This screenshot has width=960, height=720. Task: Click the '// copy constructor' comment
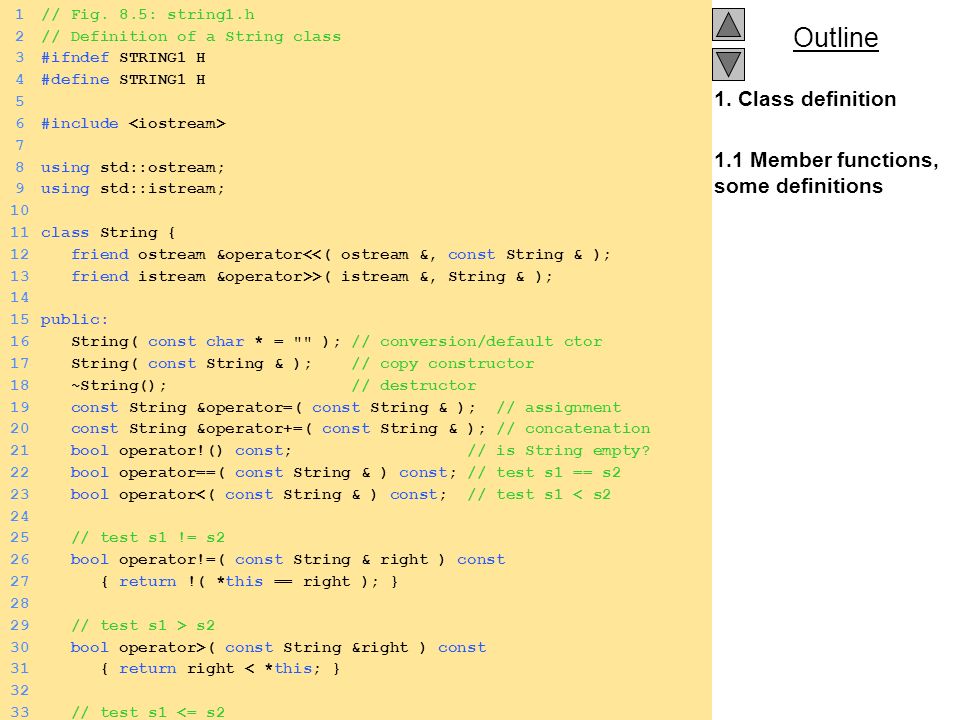[x=443, y=364]
